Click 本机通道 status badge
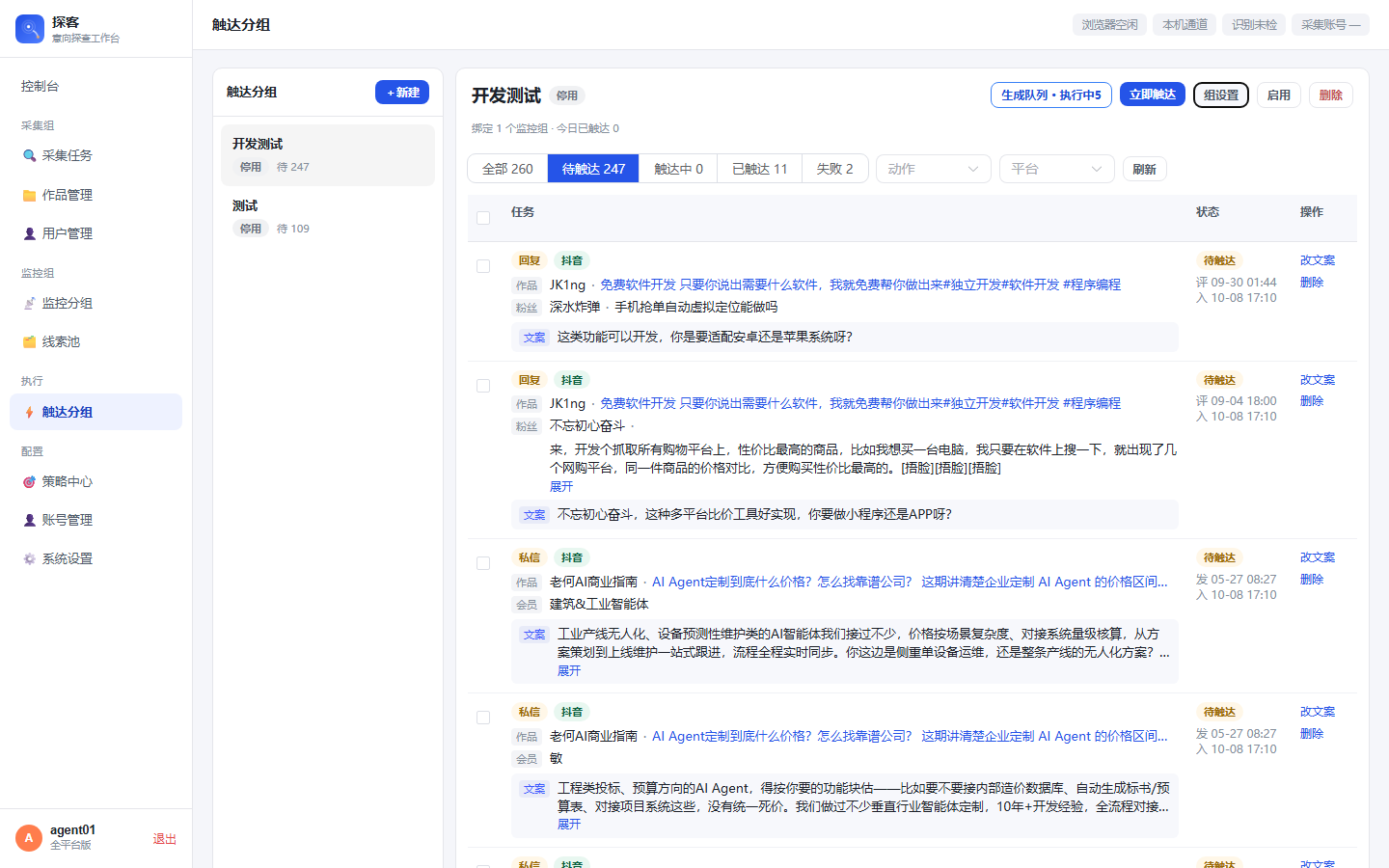 pos(1185,25)
